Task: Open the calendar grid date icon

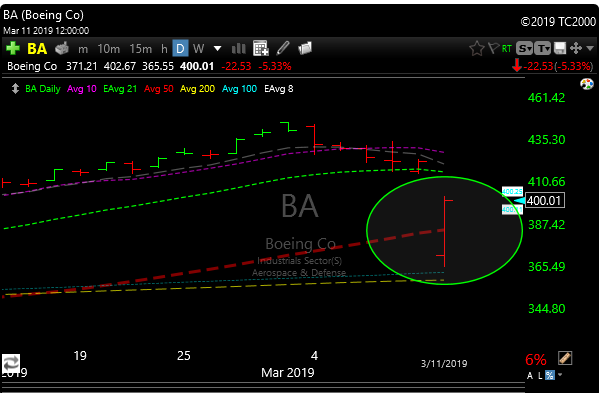Action: (x=261, y=48)
